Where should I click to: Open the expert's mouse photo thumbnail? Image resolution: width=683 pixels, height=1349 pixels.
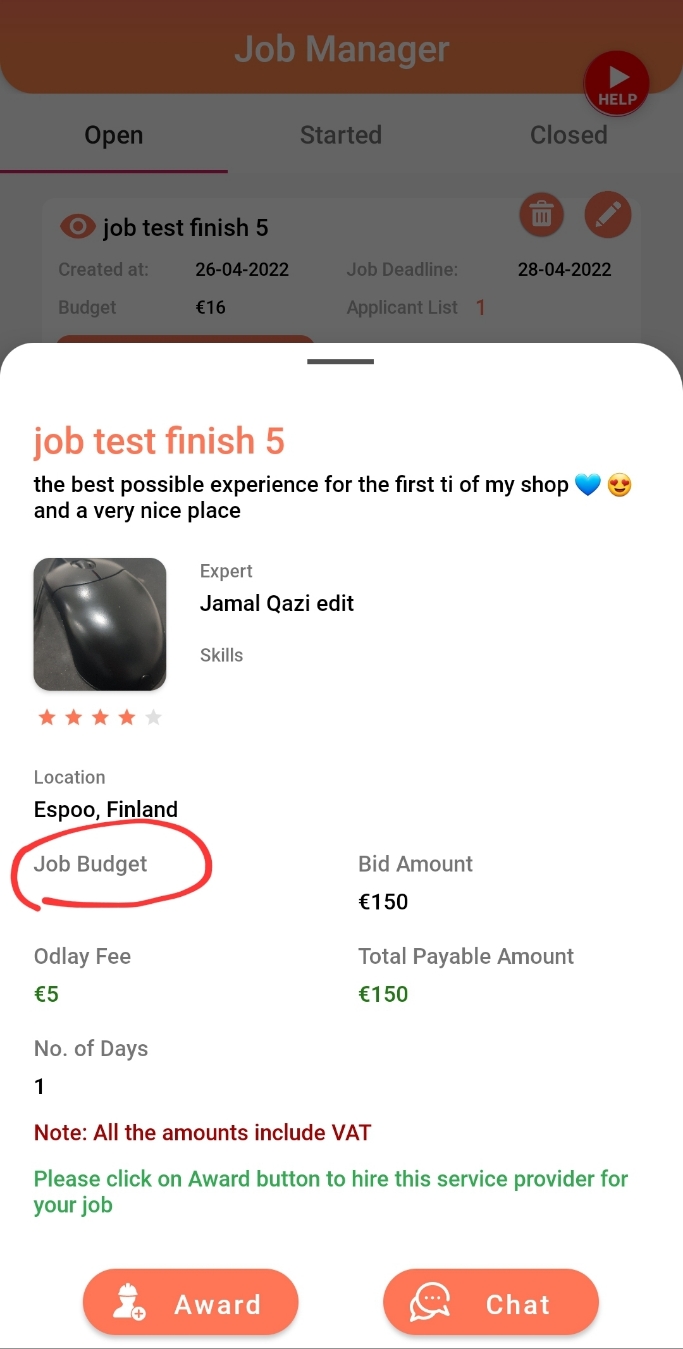[x=100, y=624]
